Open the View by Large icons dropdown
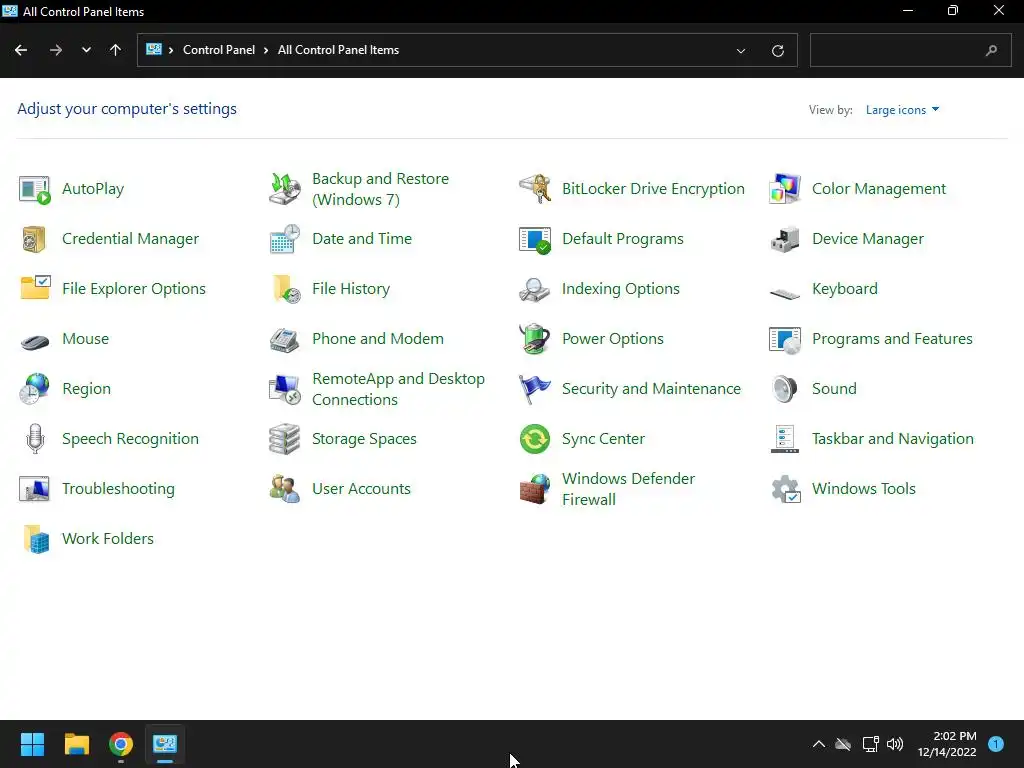 pyautogui.click(x=903, y=110)
